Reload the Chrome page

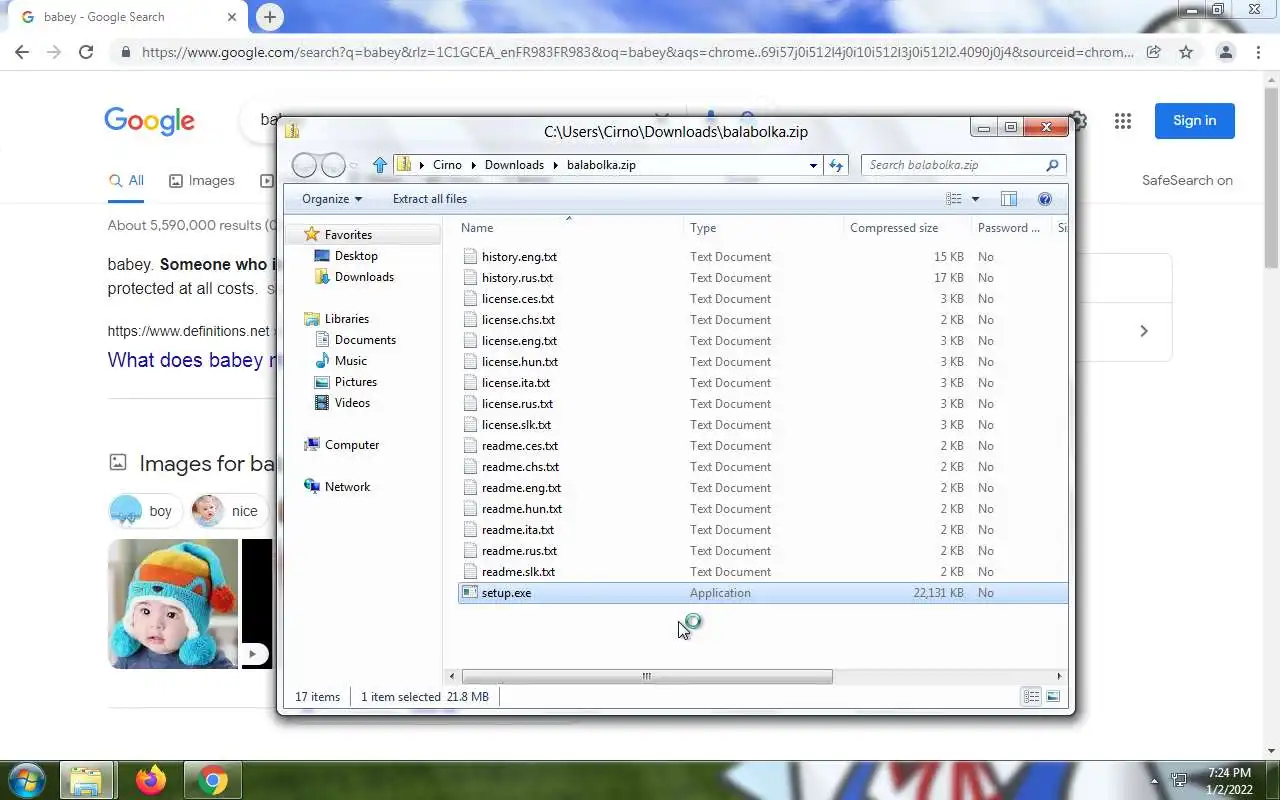(86, 52)
